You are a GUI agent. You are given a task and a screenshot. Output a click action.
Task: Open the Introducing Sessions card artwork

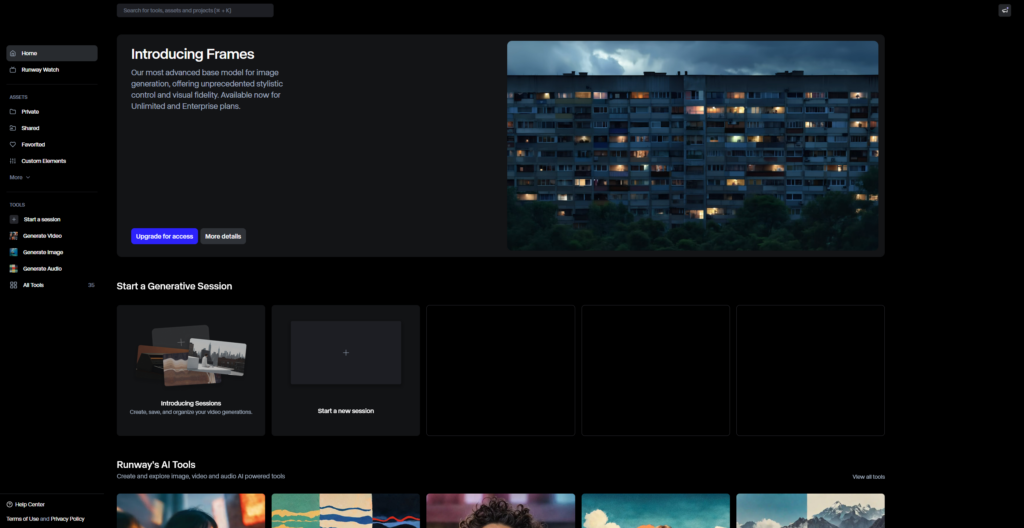tap(191, 356)
